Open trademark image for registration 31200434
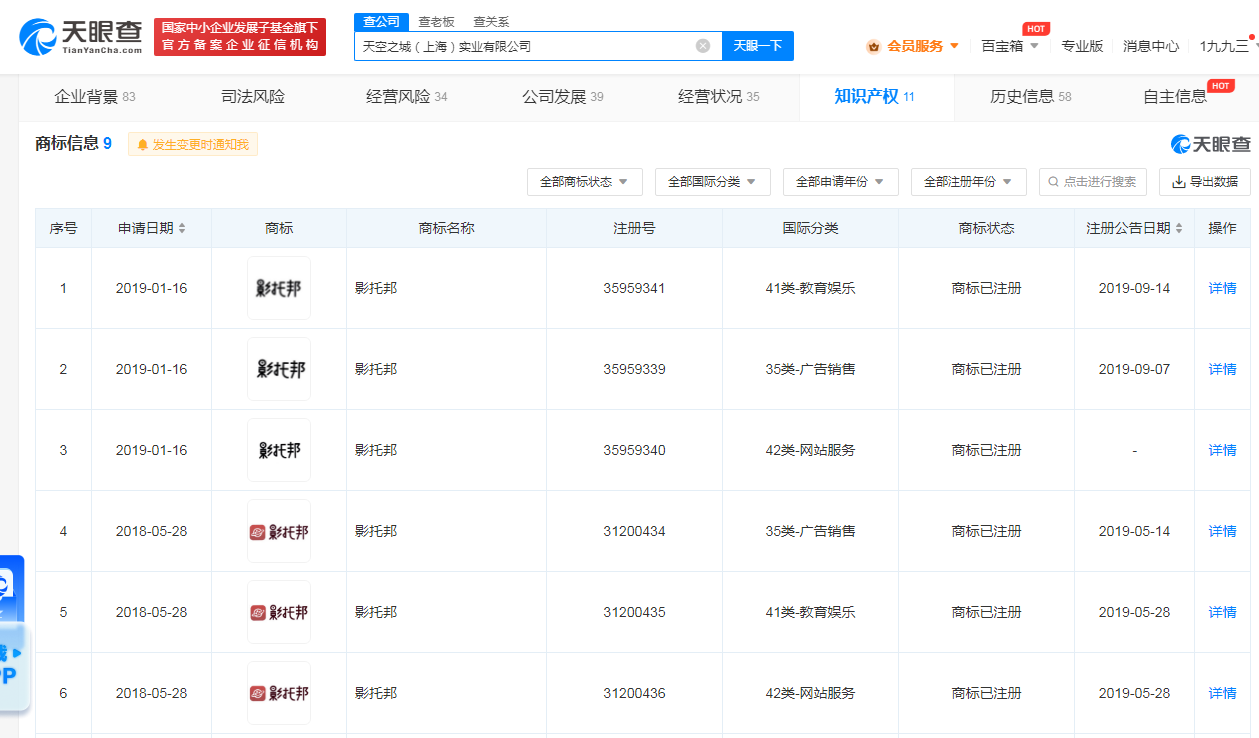The width and height of the screenshot is (1259, 738). pyautogui.click(x=279, y=531)
